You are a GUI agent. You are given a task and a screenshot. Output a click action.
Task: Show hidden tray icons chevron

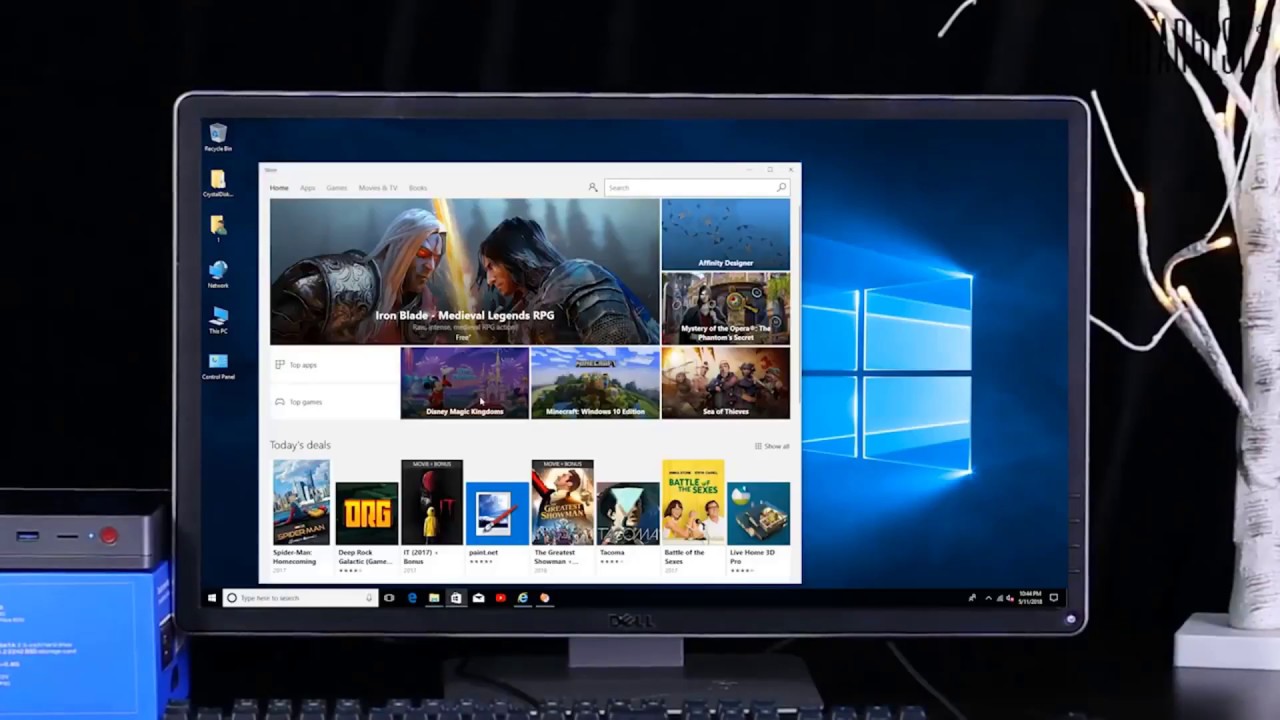tap(988, 598)
